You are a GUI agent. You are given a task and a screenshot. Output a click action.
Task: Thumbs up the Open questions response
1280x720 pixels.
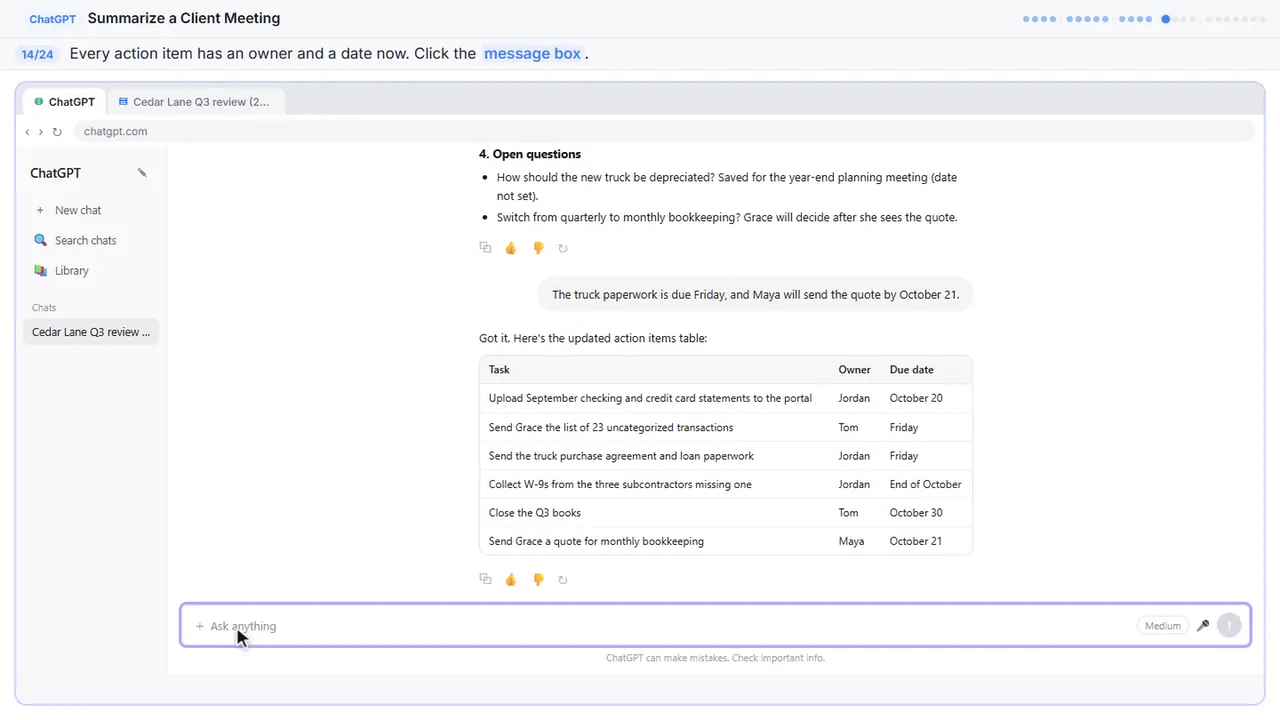tap(511, 248)
